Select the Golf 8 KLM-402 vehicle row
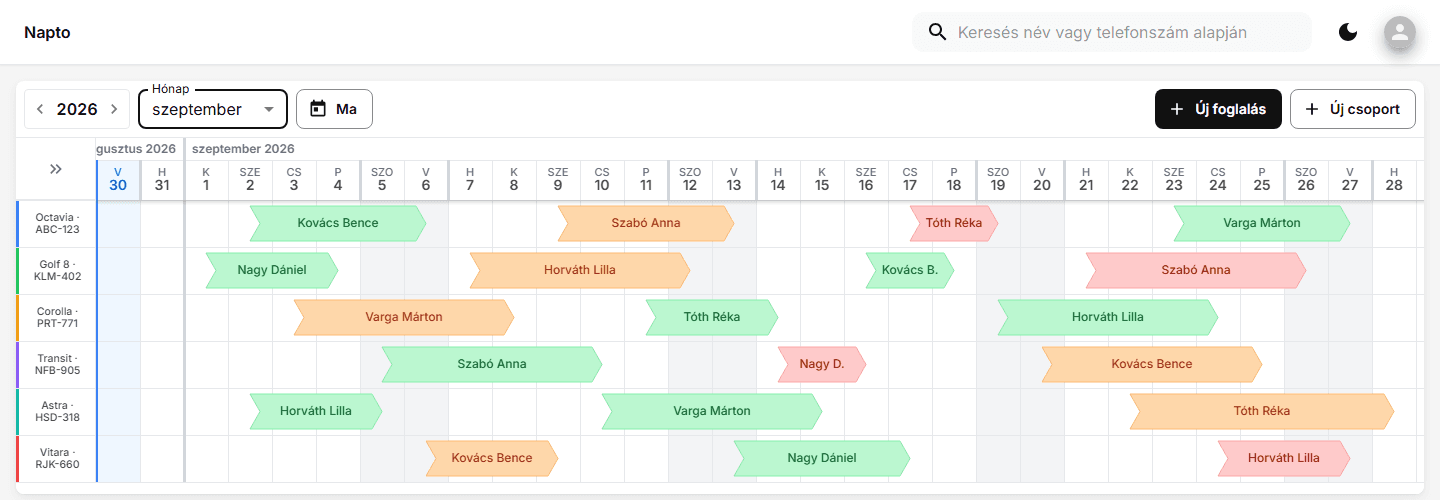The image size is (1440, 500). point(56,270)
